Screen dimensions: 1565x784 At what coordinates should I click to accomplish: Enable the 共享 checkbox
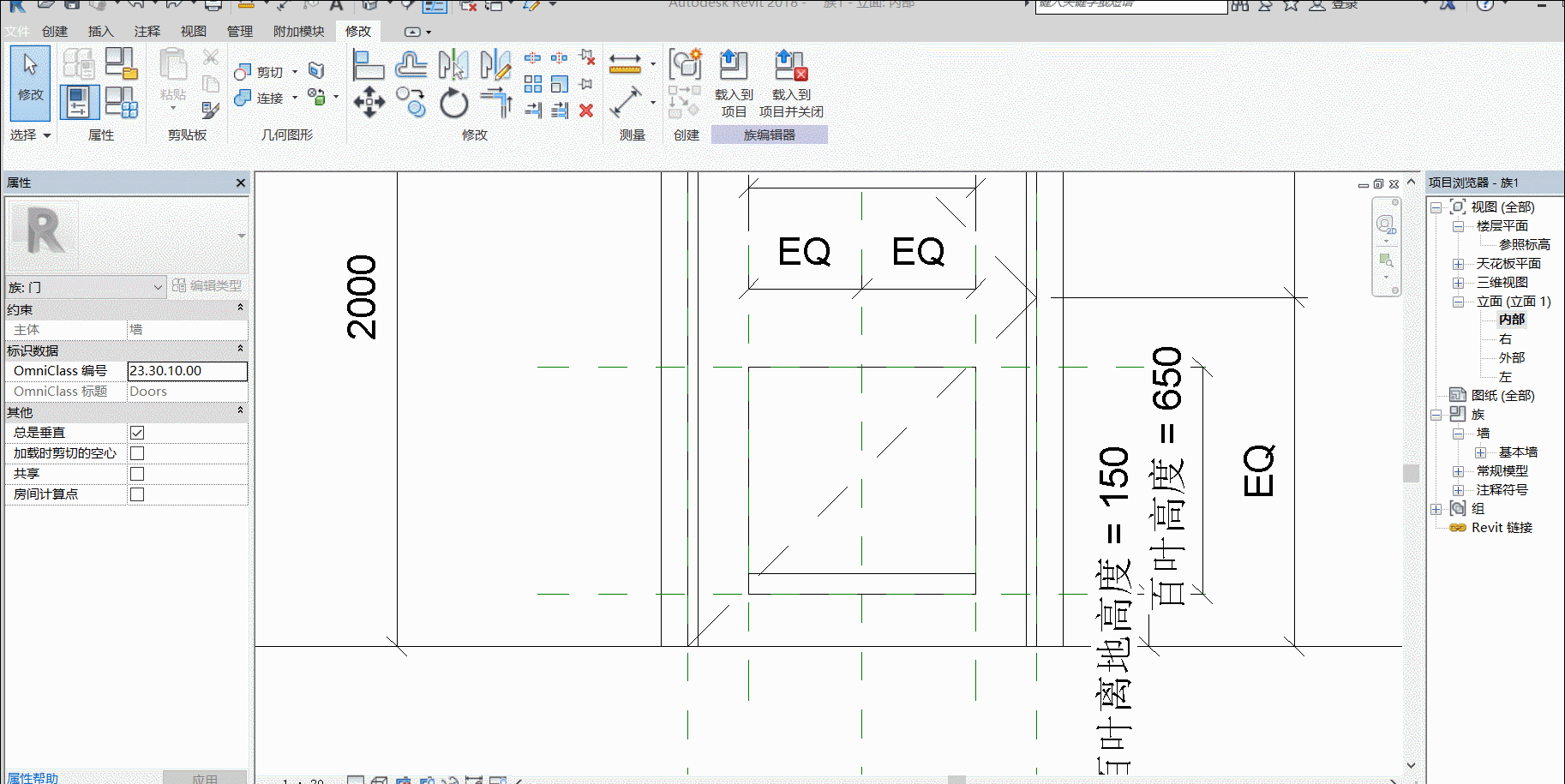pos(137,474)
